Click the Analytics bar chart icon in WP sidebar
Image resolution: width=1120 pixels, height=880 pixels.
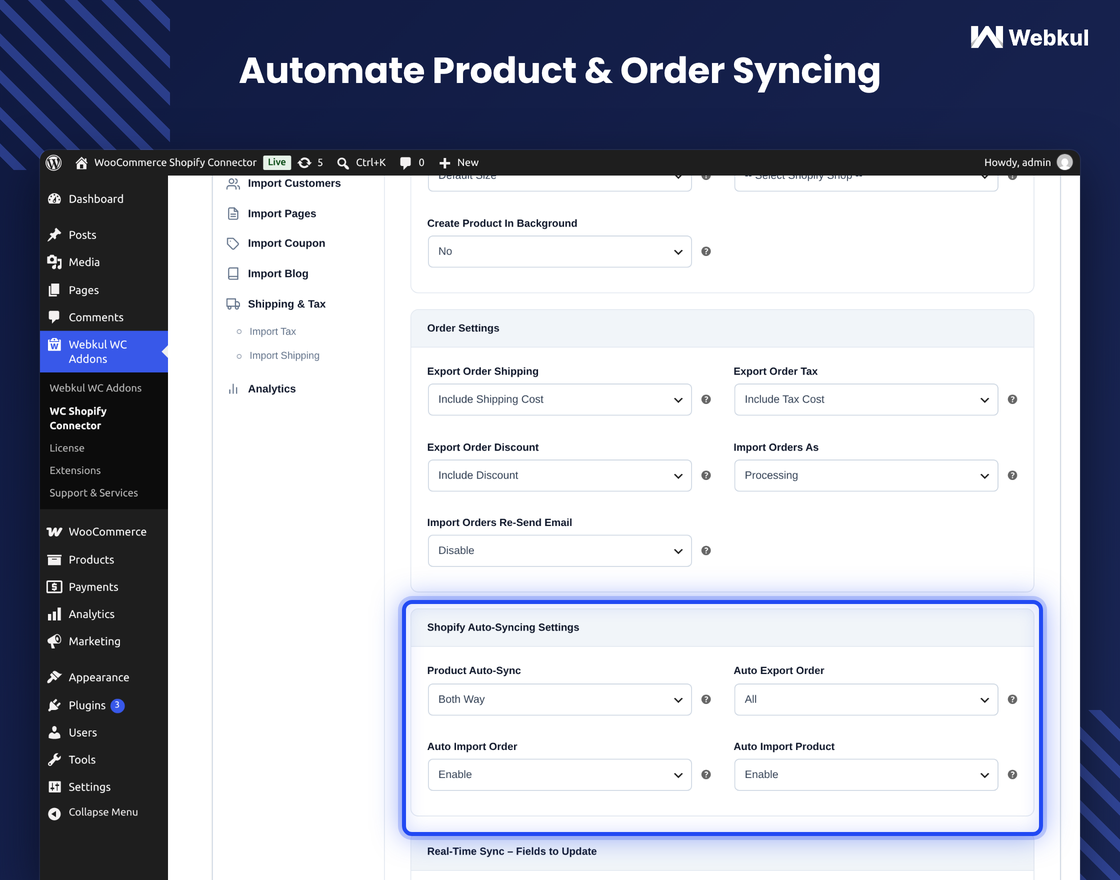tap(54, 614)
